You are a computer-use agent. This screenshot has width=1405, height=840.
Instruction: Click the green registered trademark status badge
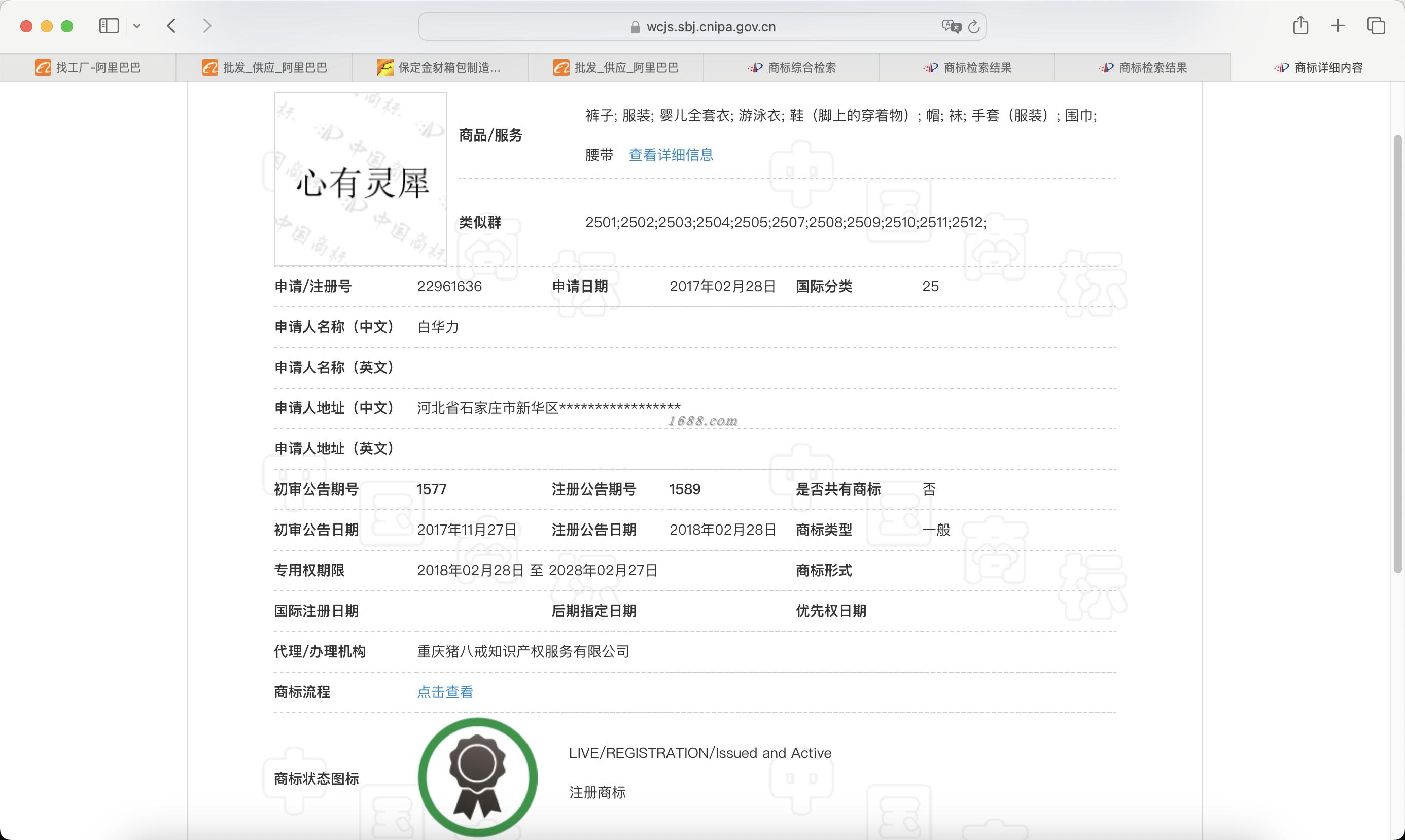coord(477,777)
